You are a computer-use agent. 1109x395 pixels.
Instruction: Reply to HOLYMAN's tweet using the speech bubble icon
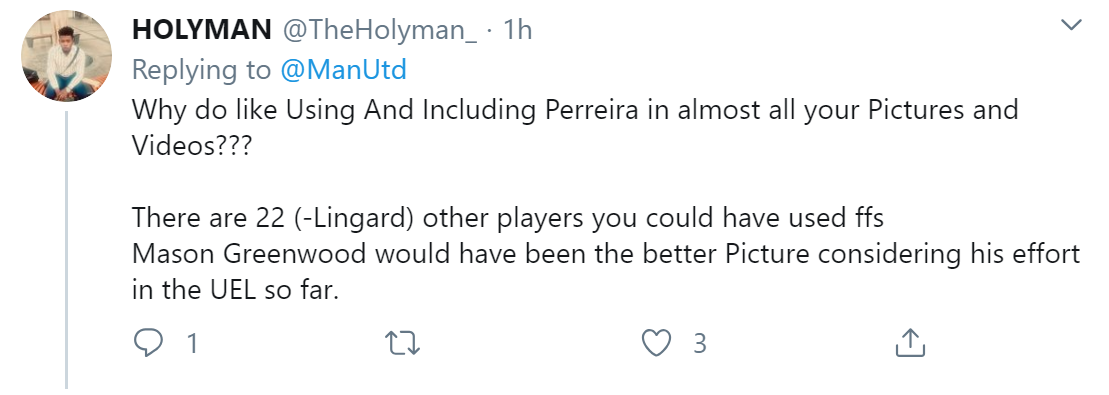pyautogui.click(x=148, y=343)
